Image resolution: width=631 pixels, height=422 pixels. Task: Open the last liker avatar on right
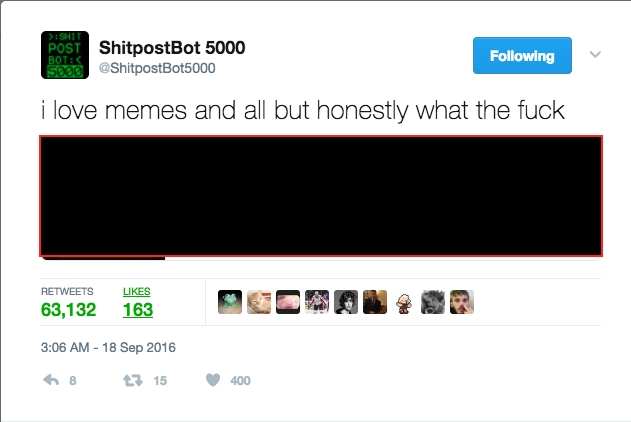[462, 302]
